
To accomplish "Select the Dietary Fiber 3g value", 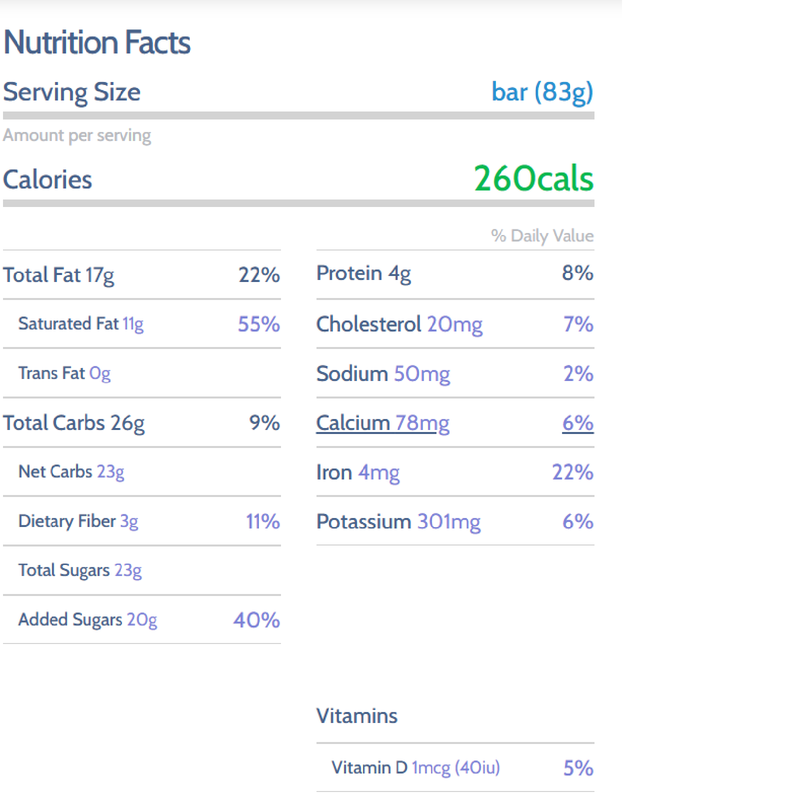I will coord(129,521).
